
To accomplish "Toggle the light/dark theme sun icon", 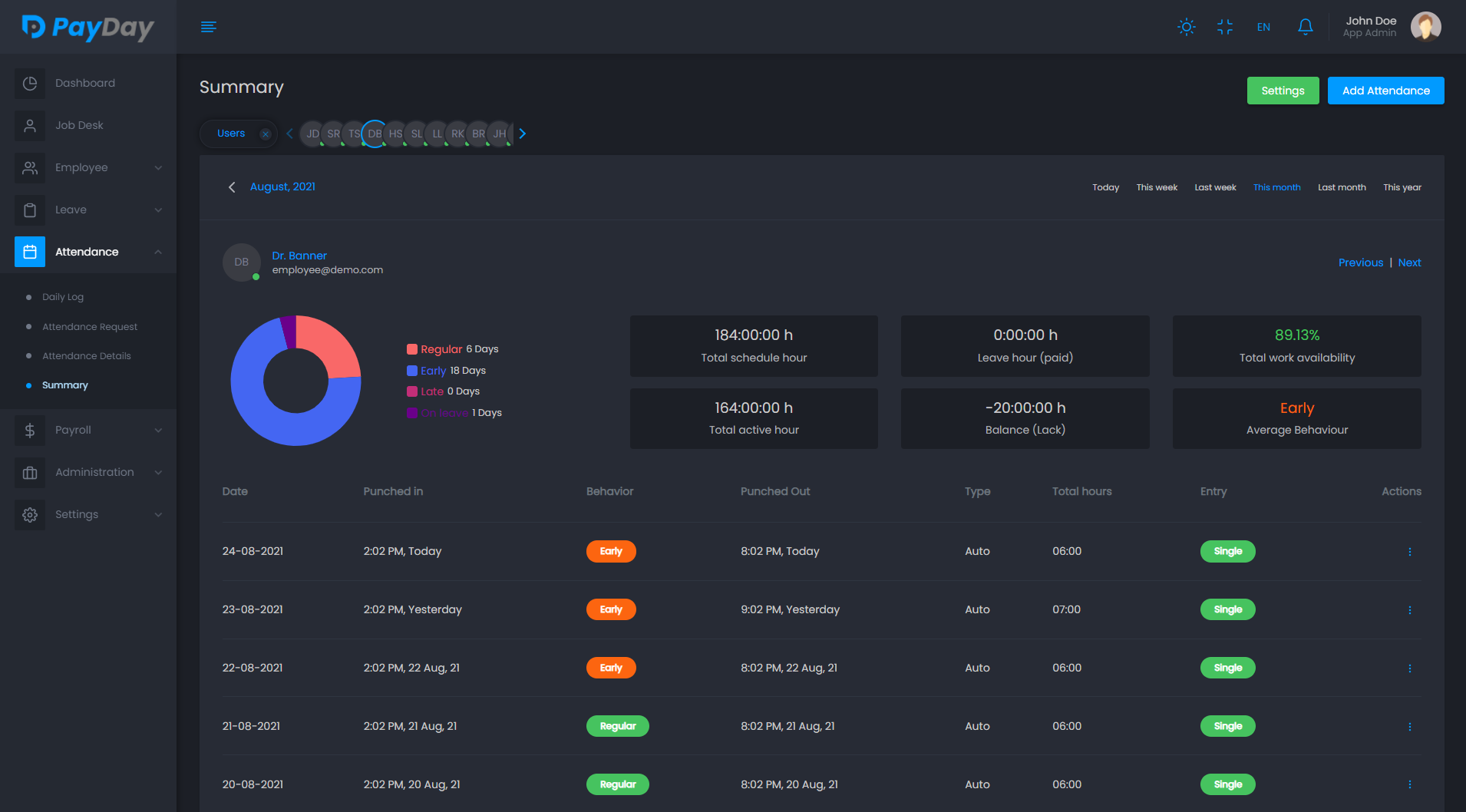I will (x=1187, y=27).
